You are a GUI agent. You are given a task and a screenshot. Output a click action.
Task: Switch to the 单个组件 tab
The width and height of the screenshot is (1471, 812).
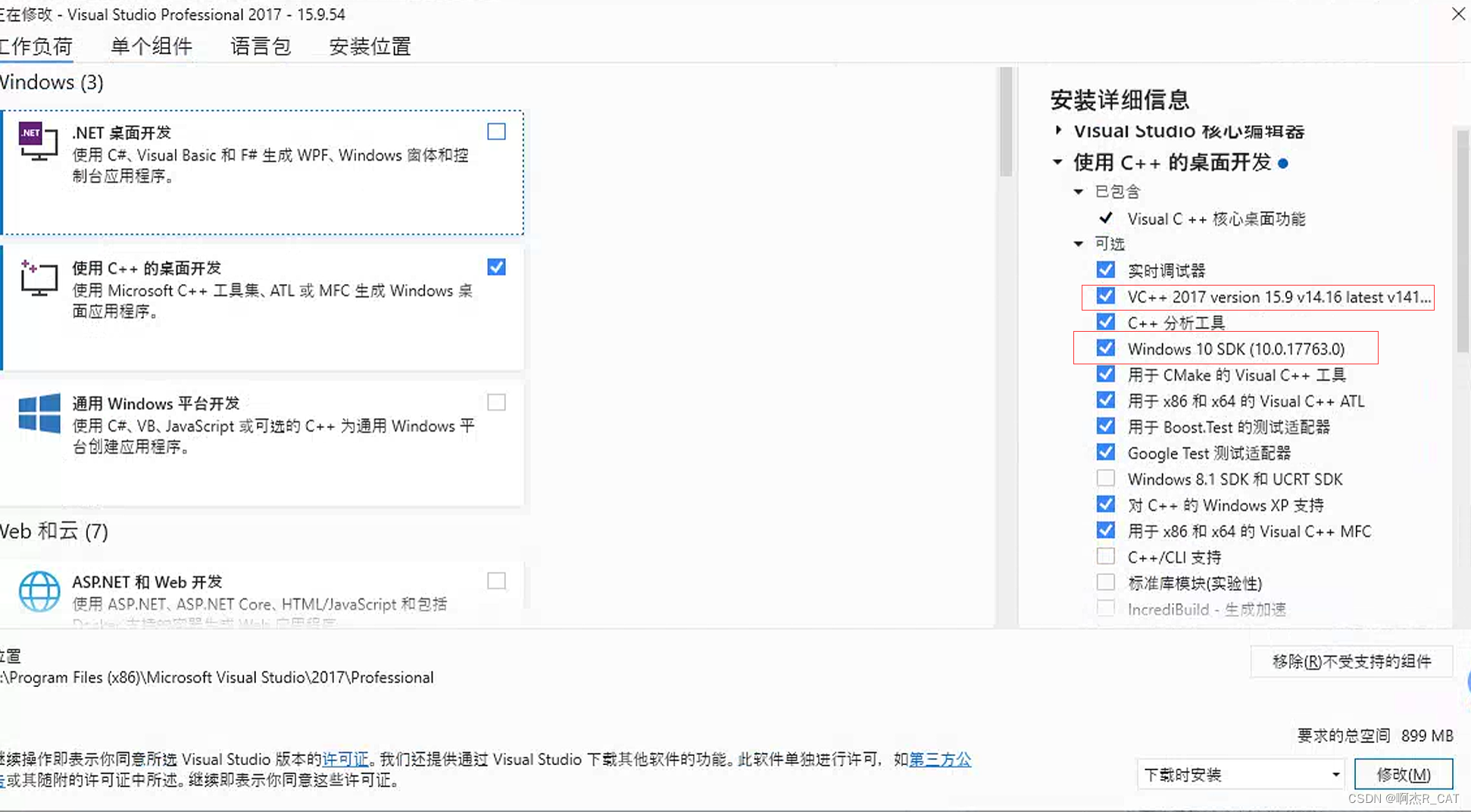click(151, 46)
